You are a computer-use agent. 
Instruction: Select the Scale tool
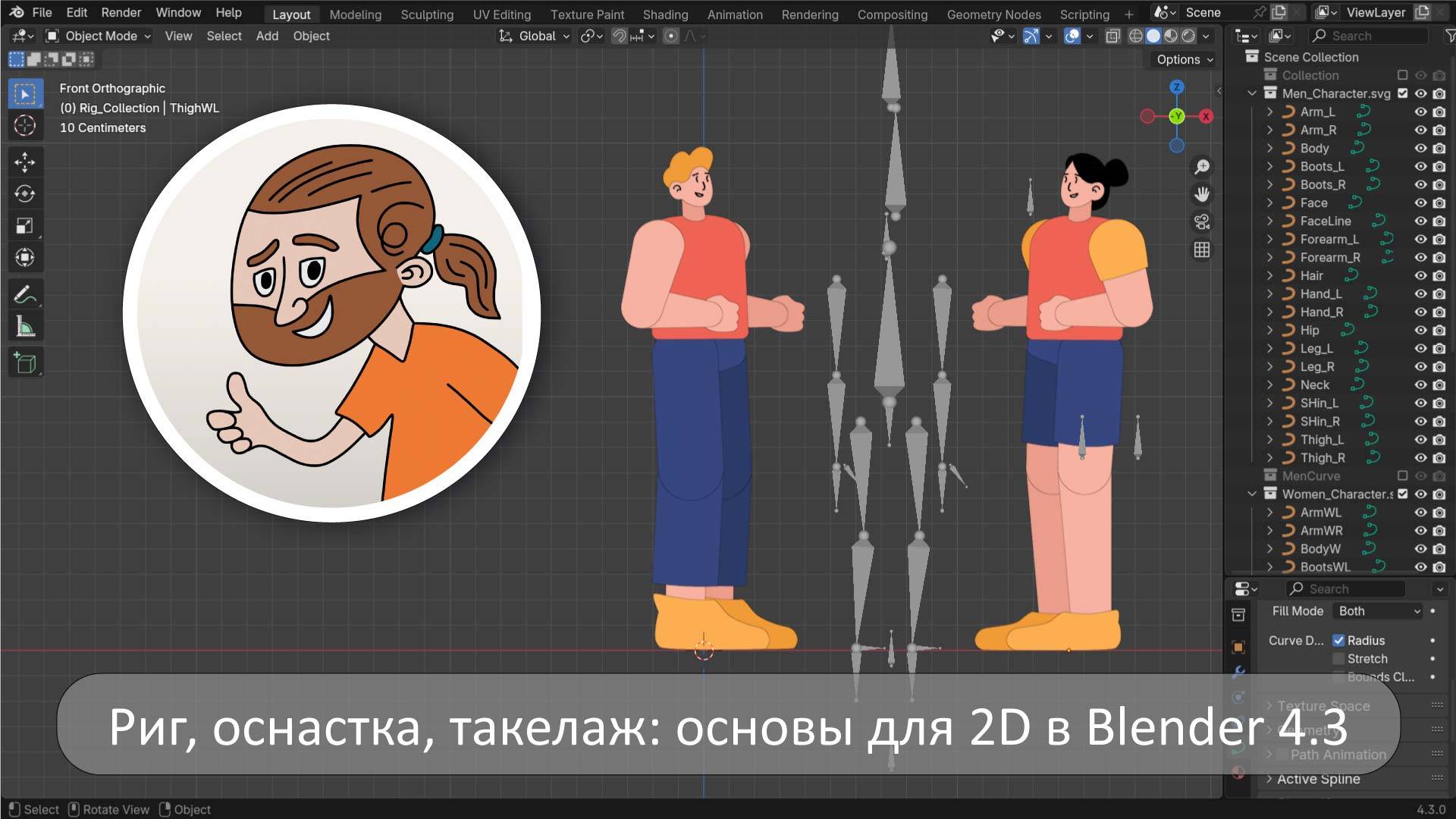click(25, 225)
